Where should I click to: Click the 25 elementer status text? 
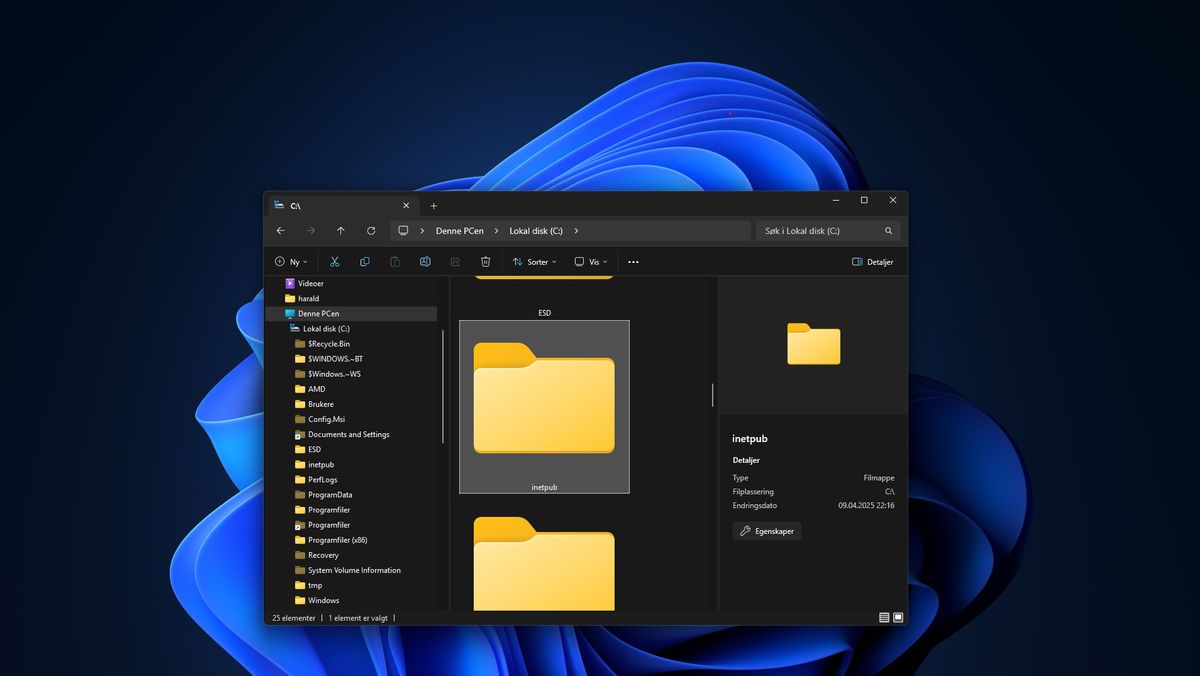[x=294, y=618]
